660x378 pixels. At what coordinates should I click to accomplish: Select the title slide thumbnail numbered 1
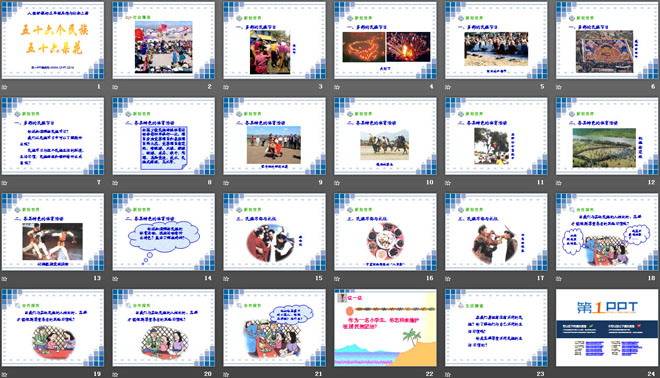point(53,40)
